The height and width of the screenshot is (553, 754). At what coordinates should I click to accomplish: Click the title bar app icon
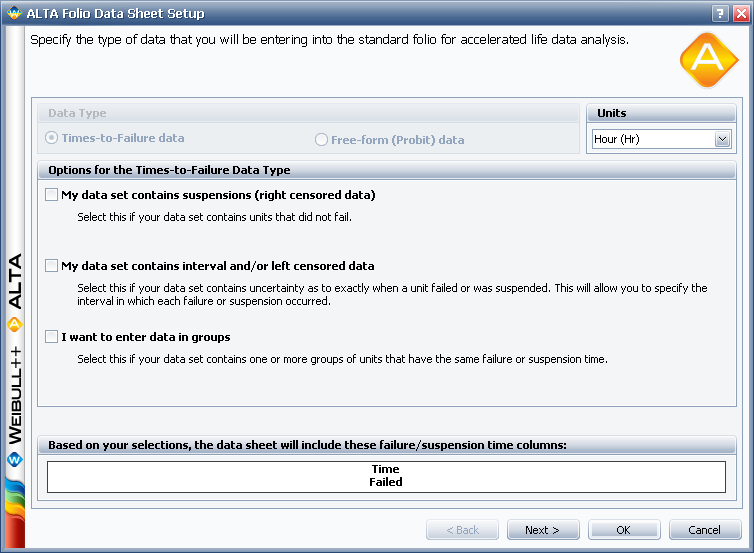click(x=13, y=13)
